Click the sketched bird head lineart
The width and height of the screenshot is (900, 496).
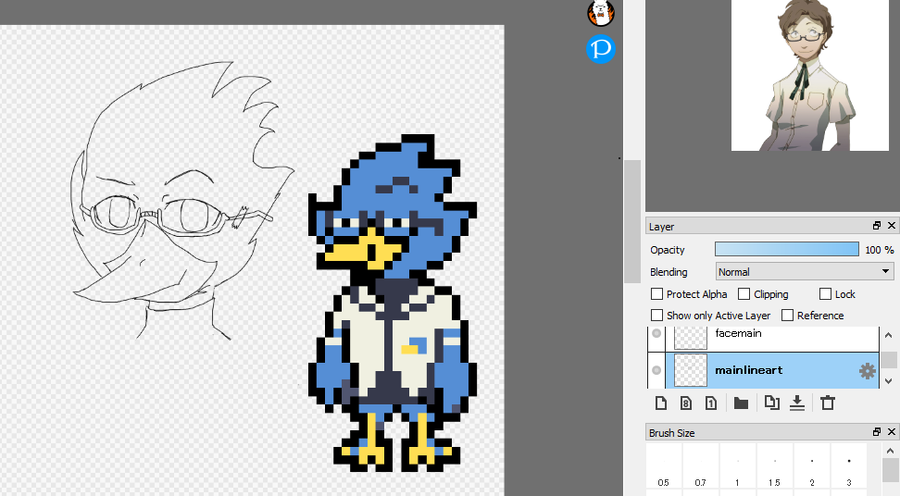click(181, 199)
